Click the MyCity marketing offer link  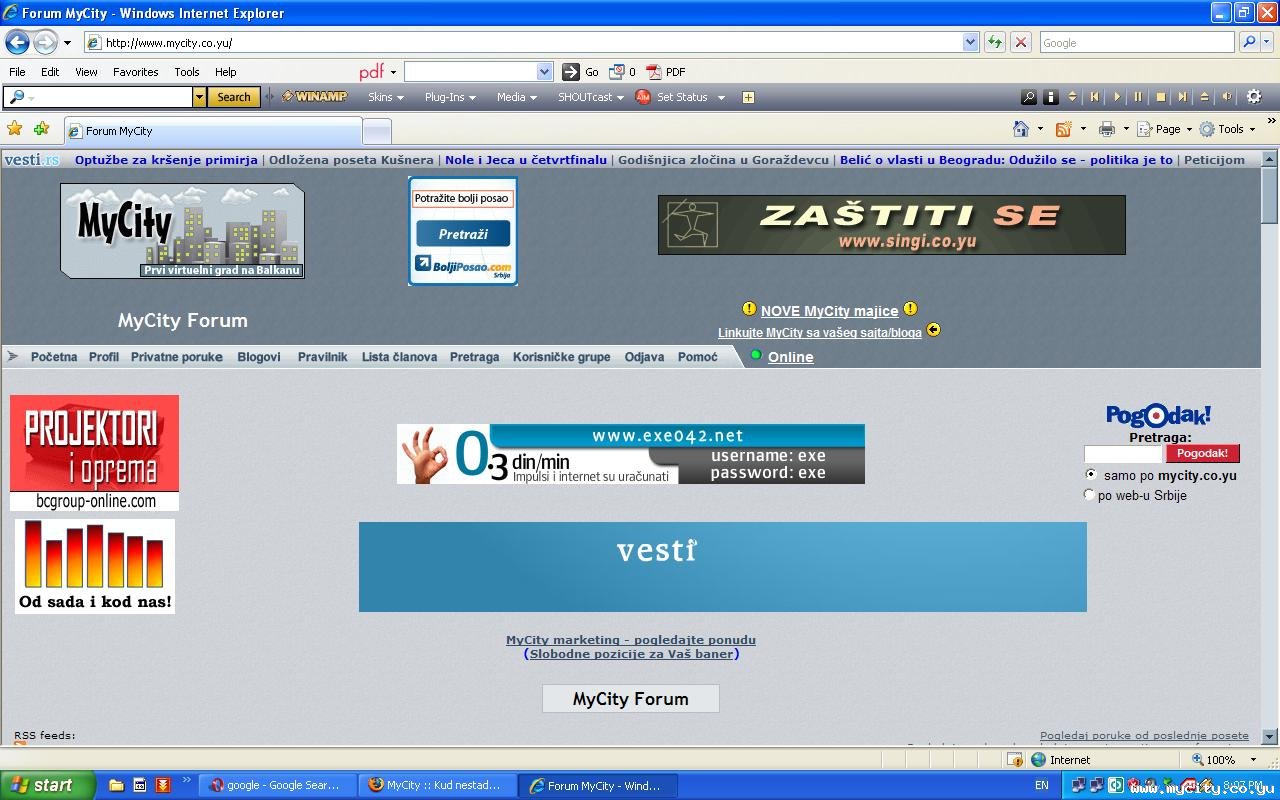pyautogui.click(x=631, y=640)
